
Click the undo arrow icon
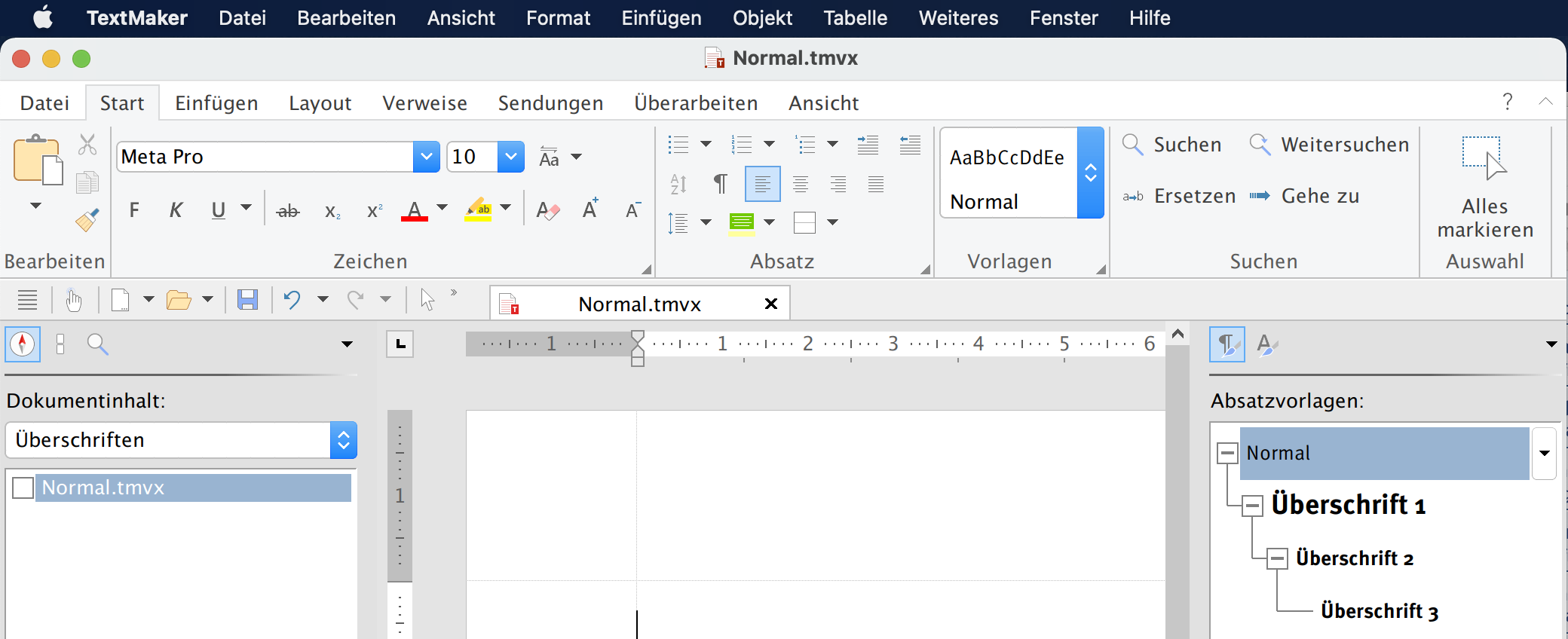pos(292,300)
